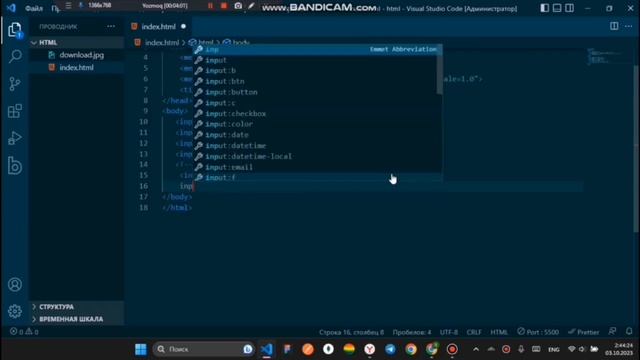Click html in the breadcrumb
Screen dimensions: 640x360
pos(205,42)
